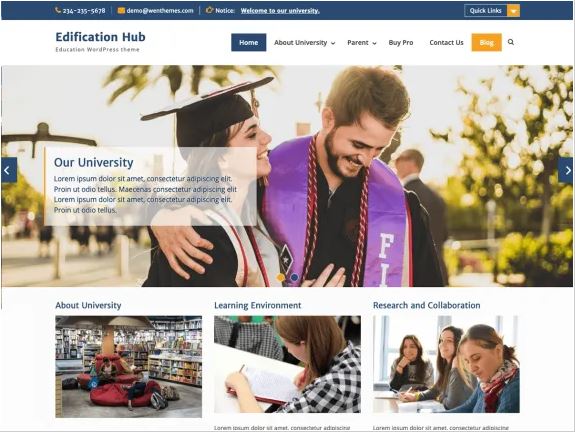The width and height of the screenshot is (575, 433).
Task: Open the library About University thumbnail
Action: coord(129,366)
